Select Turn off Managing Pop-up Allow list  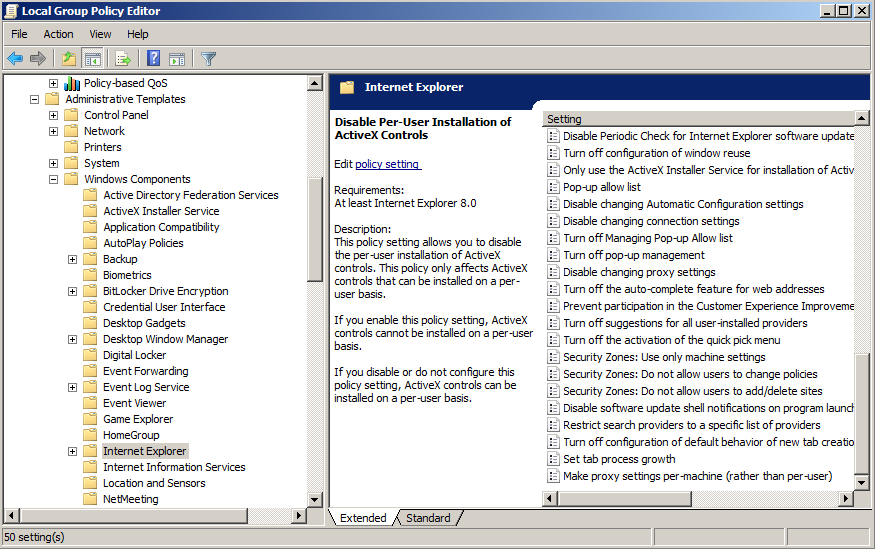(x=648, y=238)
